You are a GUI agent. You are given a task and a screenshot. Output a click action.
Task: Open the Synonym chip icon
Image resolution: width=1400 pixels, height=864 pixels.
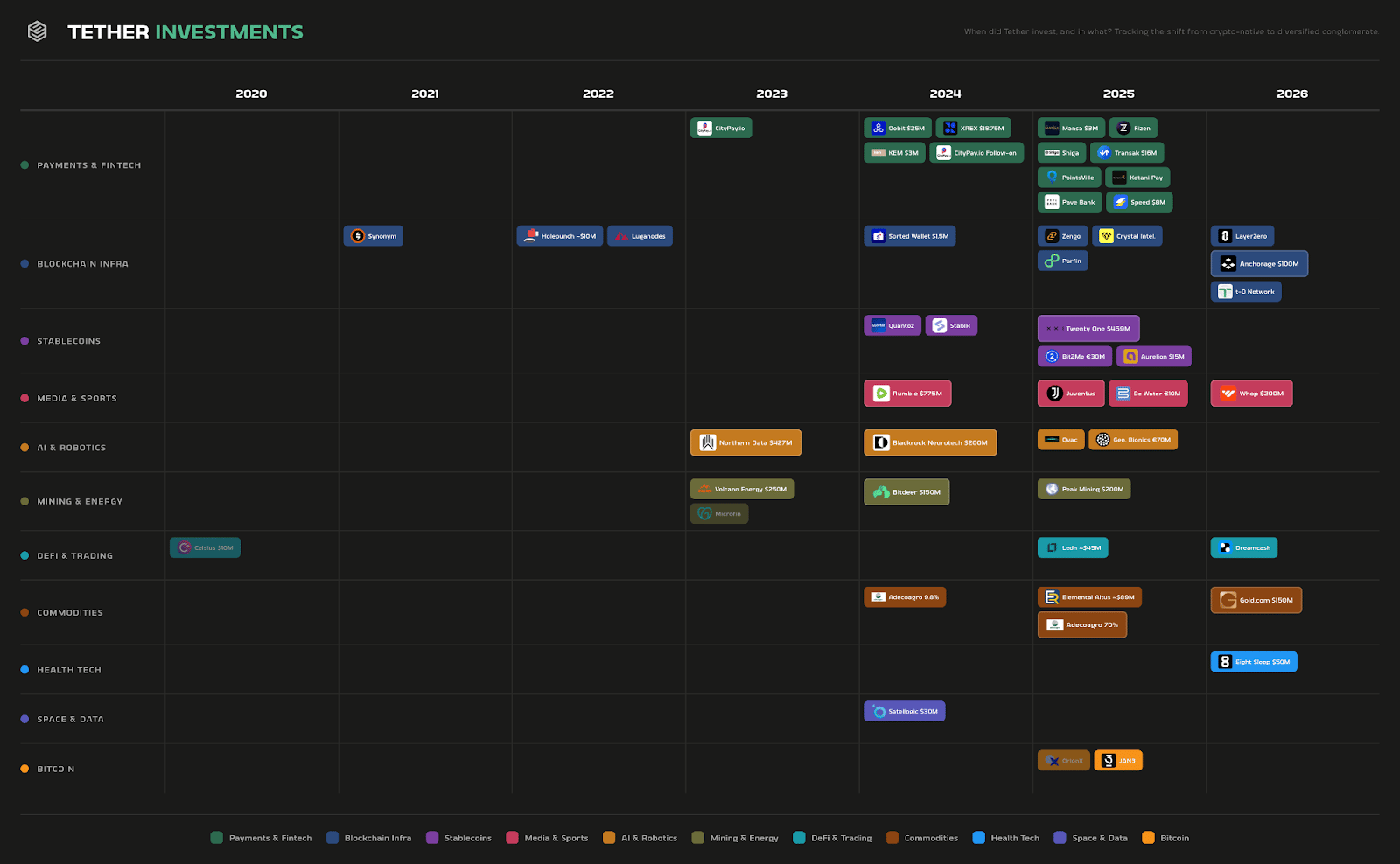[x=358, y=236]
